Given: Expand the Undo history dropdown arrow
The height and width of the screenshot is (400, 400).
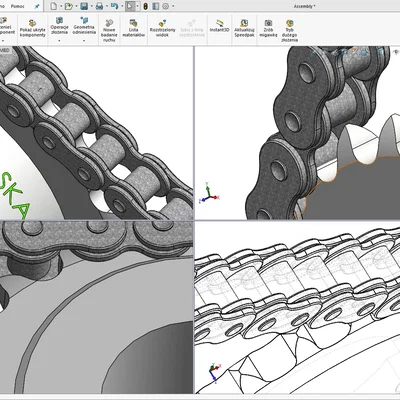Looking at the screenshot, I should pyautogui.click(x=121, y=6).
